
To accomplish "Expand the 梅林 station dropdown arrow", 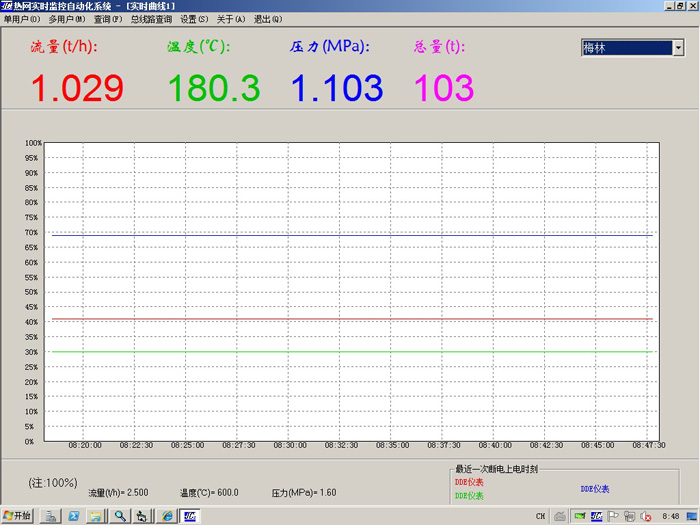I will pos(678,48).
